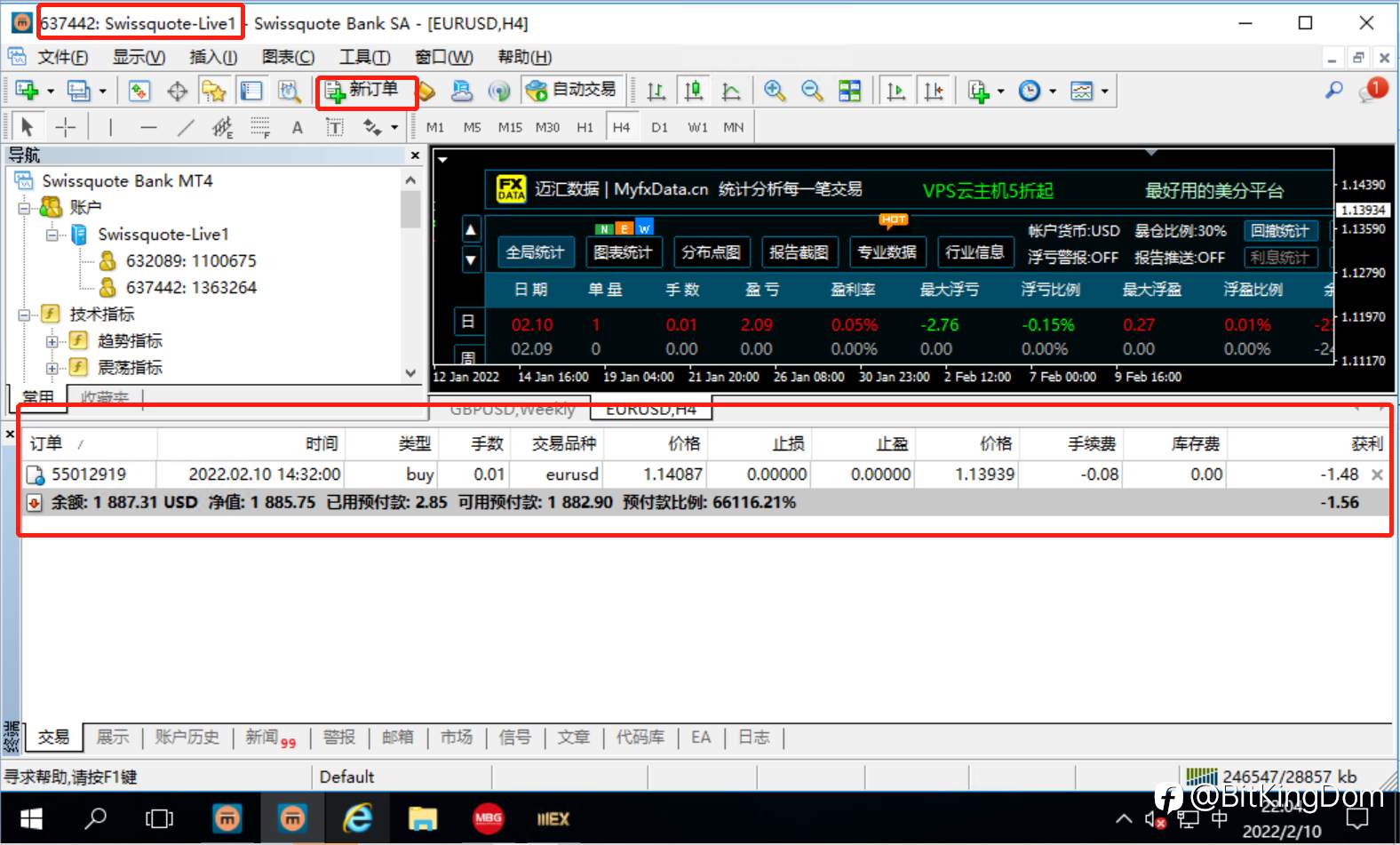Select the text A drawing tool

298,128
